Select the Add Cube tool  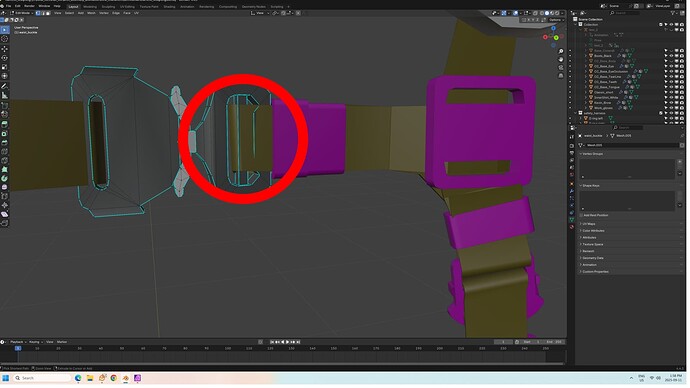point(5,106)
